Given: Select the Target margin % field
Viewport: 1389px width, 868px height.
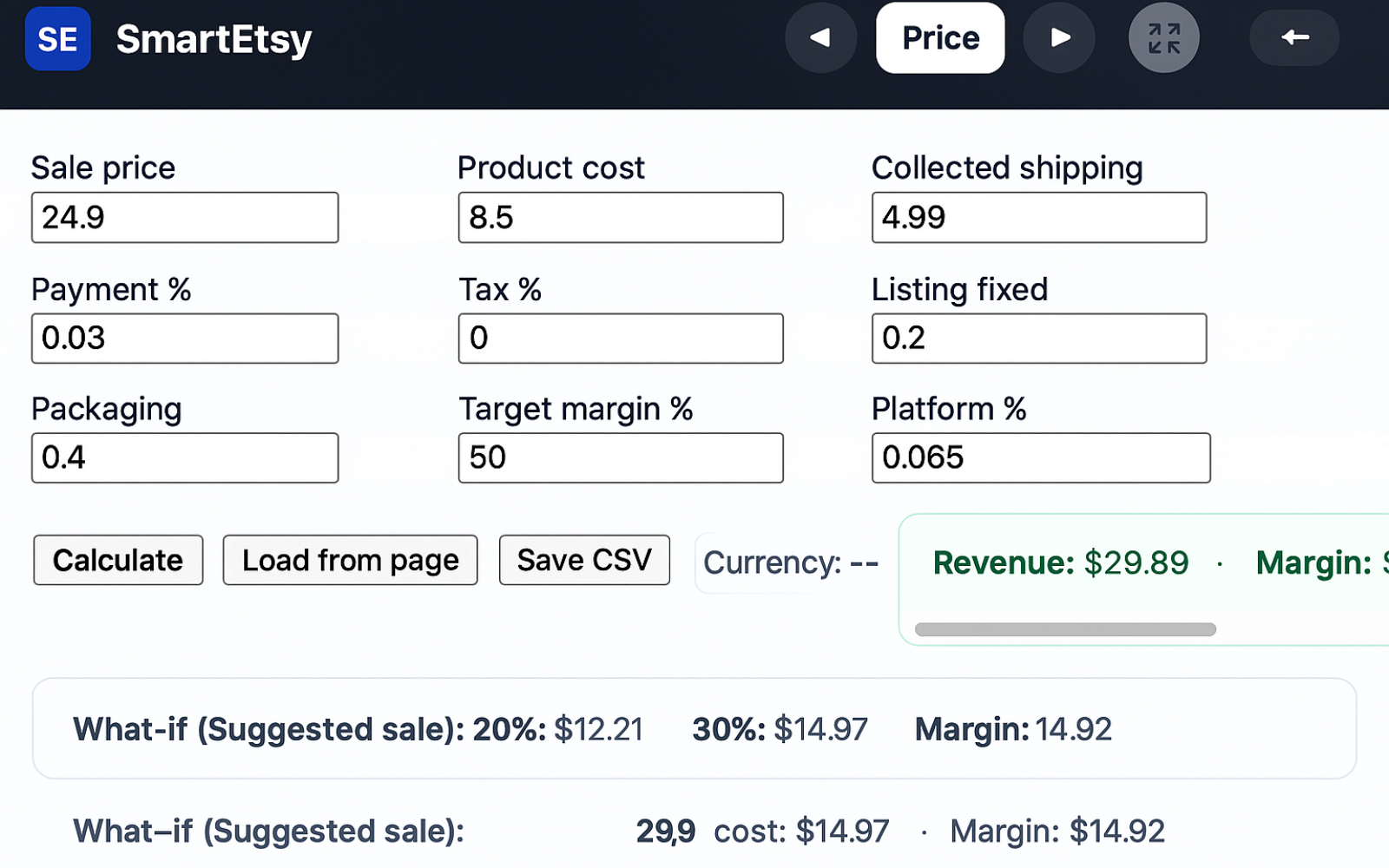Looking at the screenshot, I should pyautogui.click(x=621, y=457).
